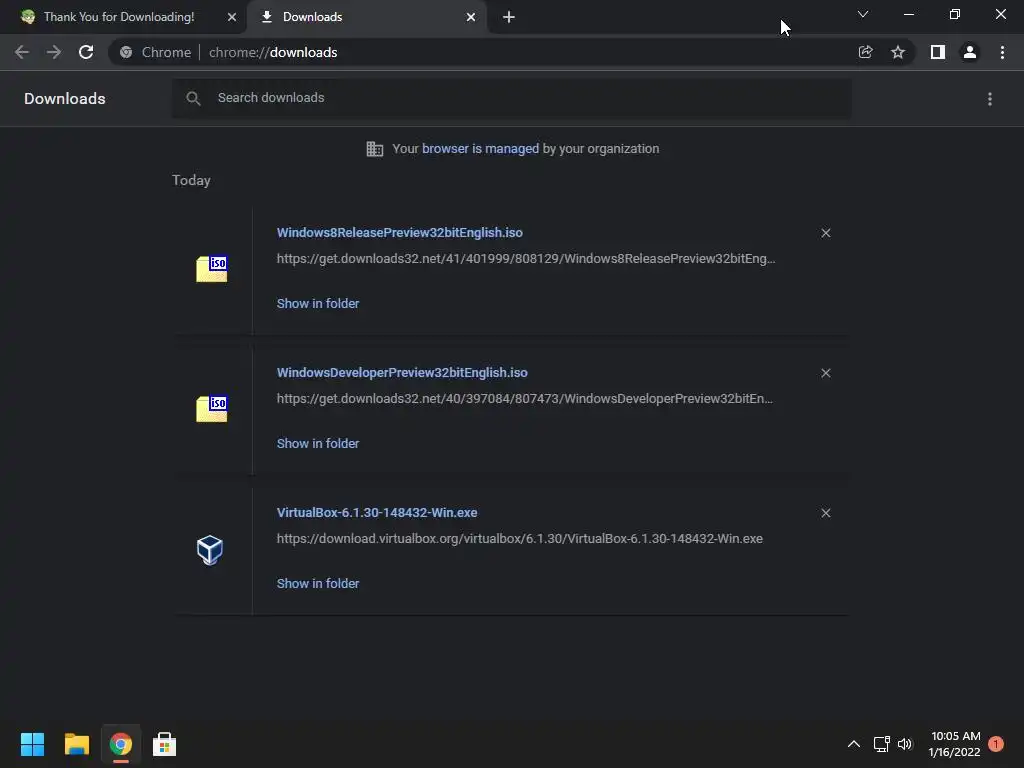This screenshot has width=1024, height=768.
Task: Click the browser is managed link
Action: pyautogui.click(x=481, y=149)
